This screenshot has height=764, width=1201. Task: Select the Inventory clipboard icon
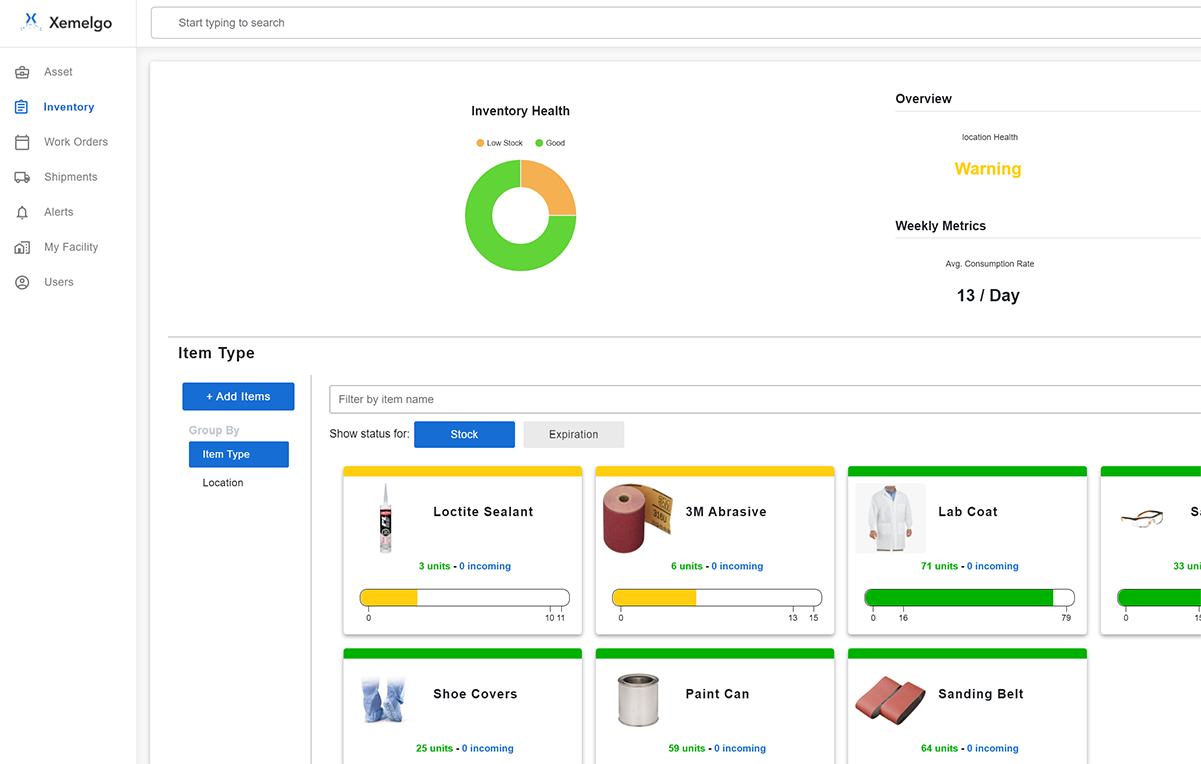[22, 107]
